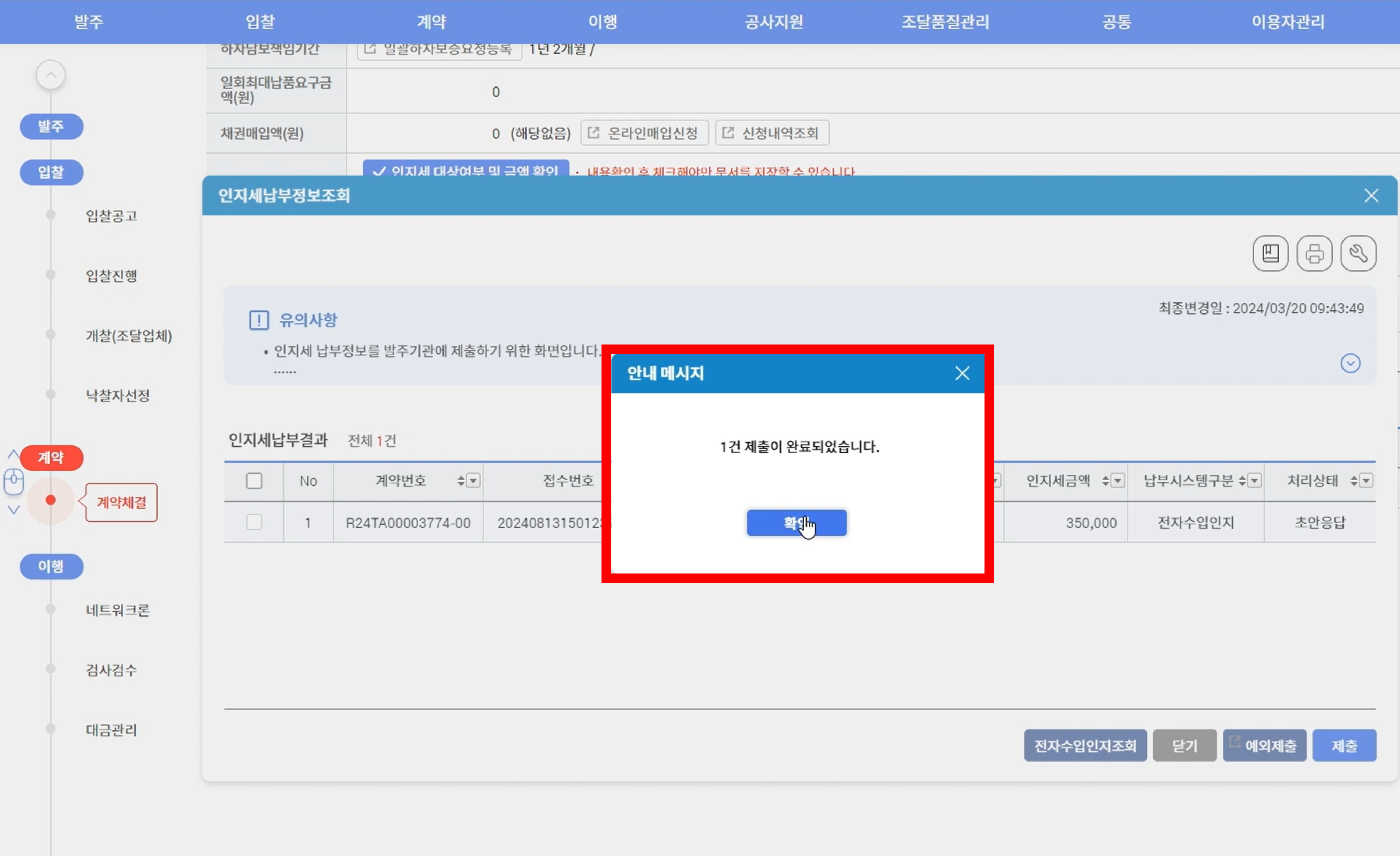Sort by 인지세금액 column arrows
Viewport: 1400px width, 856px height.
pos(1106,481)
